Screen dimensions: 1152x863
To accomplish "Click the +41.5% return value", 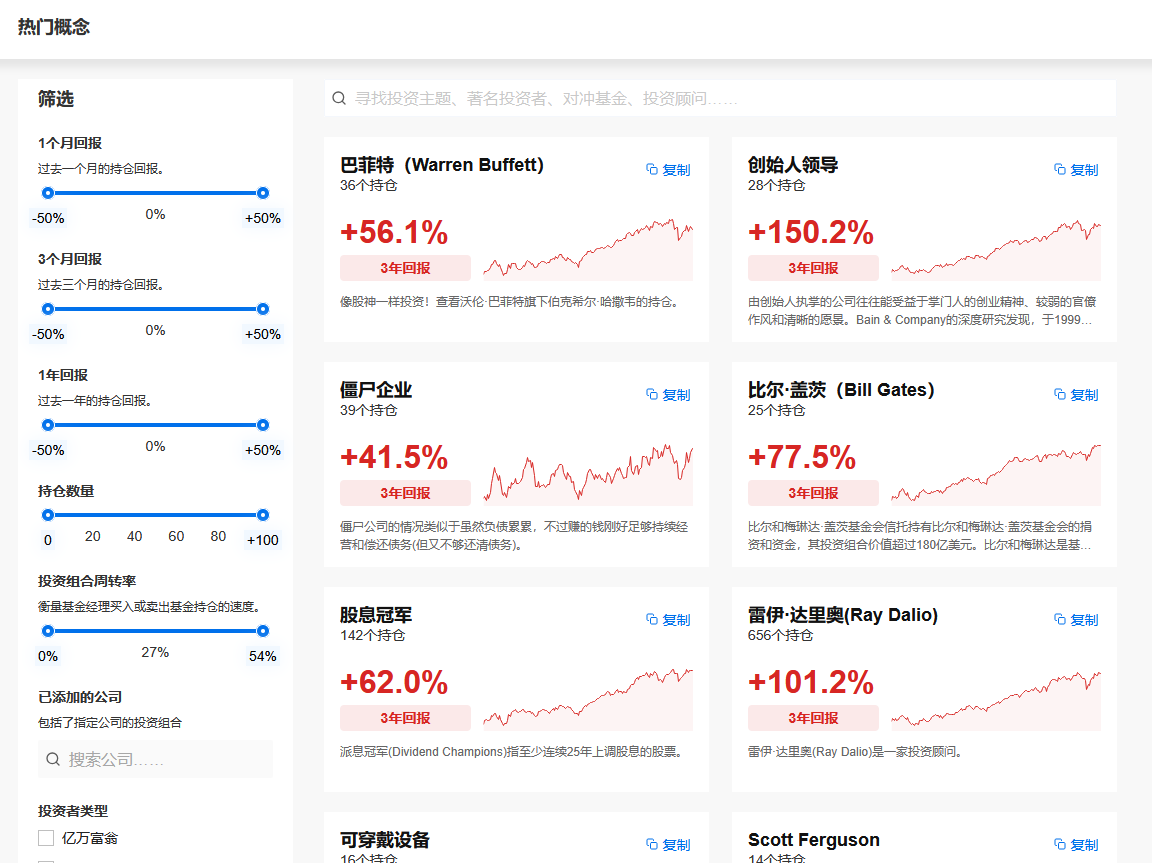I will coord(394,457).
